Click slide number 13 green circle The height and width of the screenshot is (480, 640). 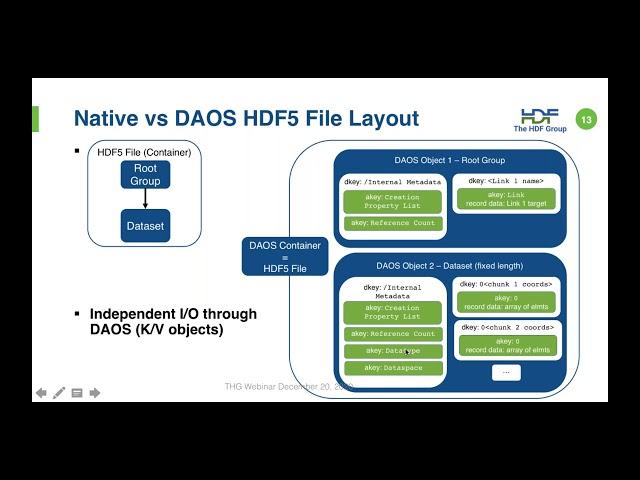(586, 120)
